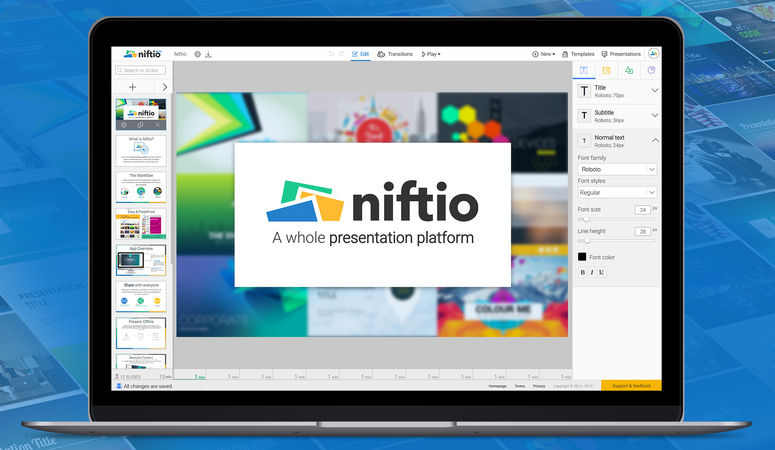The image size is (775, 450).
Task: Select the 'What is Niftio?' slide thumbnail
Action: click(x=141, y=150)
